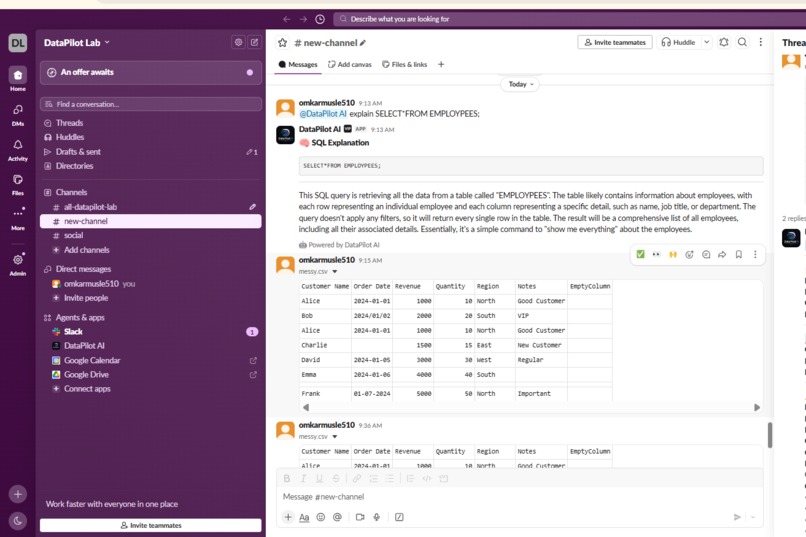The image size is (806, 537).
Task: Toggle strikethrough formatting in composer
Action: tap(336, 478)
